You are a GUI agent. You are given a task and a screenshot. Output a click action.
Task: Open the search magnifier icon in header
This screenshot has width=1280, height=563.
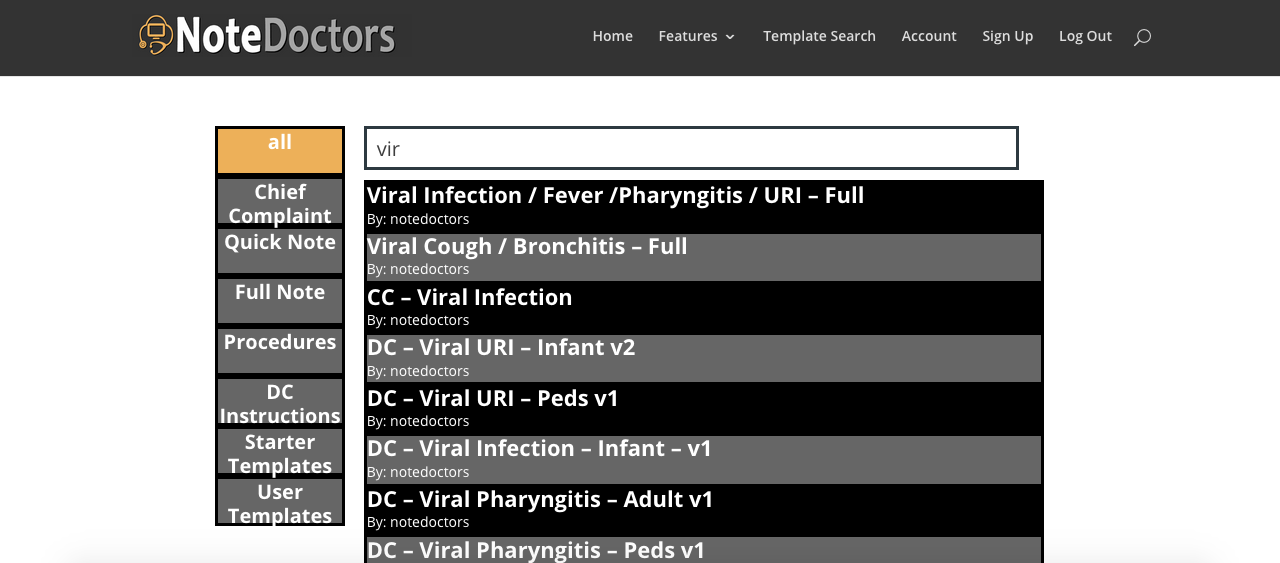tap(1142, 37)
